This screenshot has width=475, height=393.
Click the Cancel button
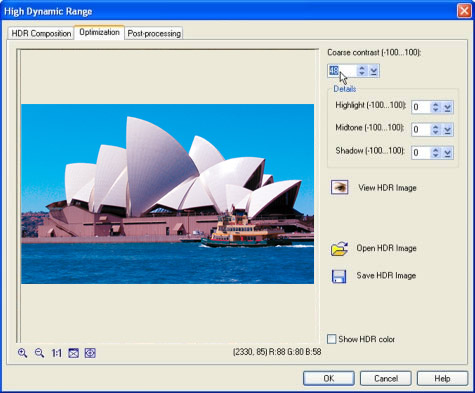pyautogui.click(x=386, y=378)
